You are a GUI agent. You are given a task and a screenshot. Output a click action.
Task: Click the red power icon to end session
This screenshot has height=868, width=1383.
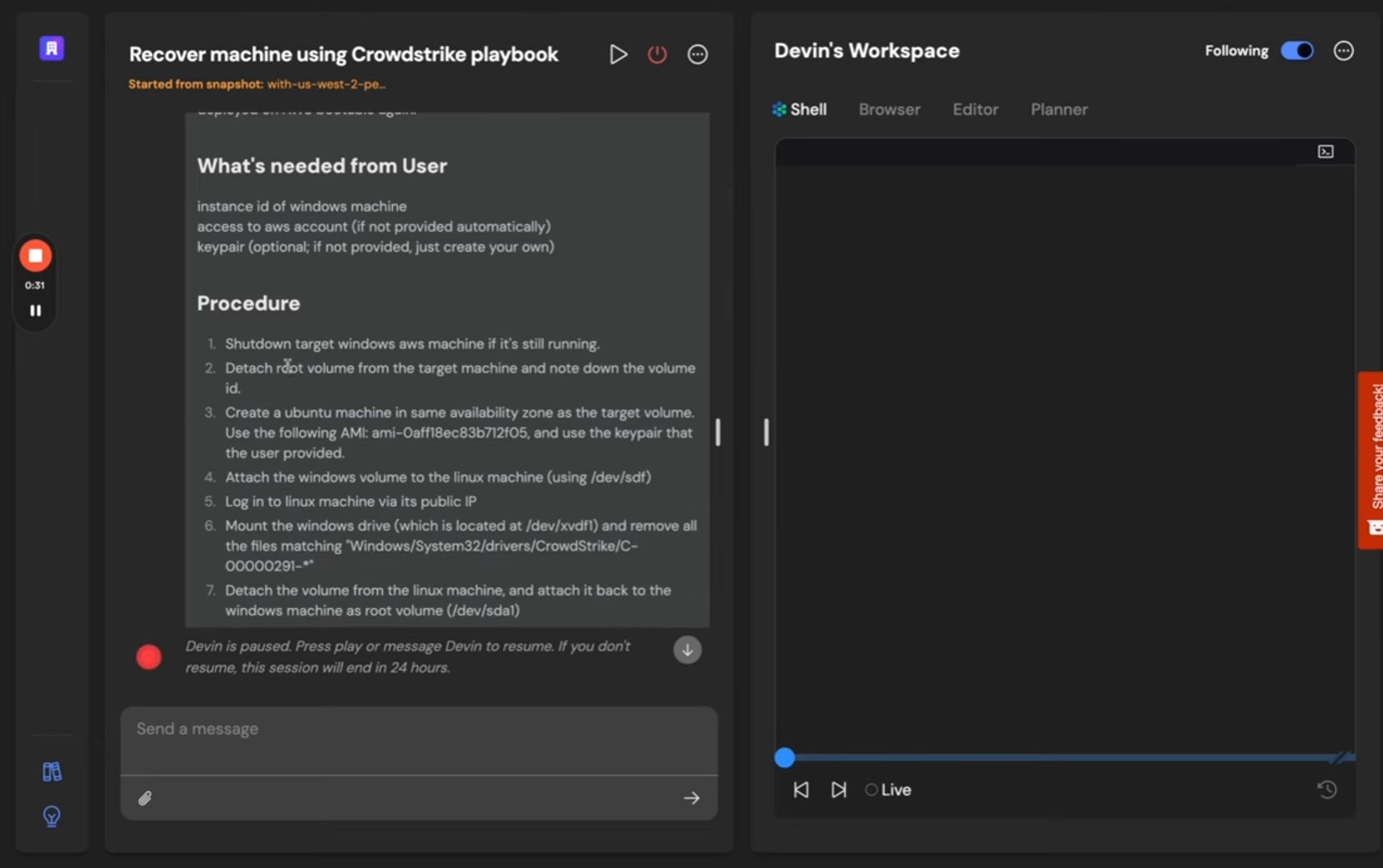click(657, 54)
